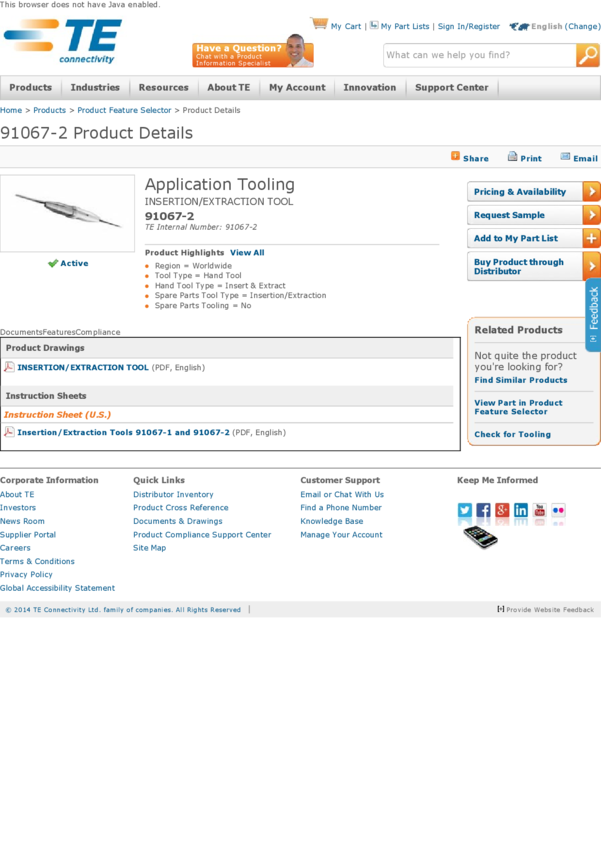This screenshot has width=601, height=850.
Task: Open the Resources menu
Action: coord(164,87)
